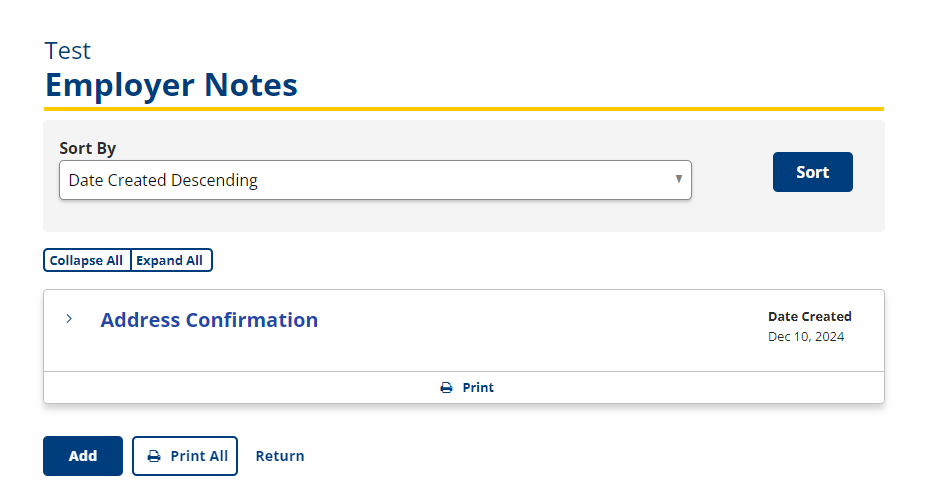
Task: Click the Print text under Address Confirmation
Action: (478, 387)
